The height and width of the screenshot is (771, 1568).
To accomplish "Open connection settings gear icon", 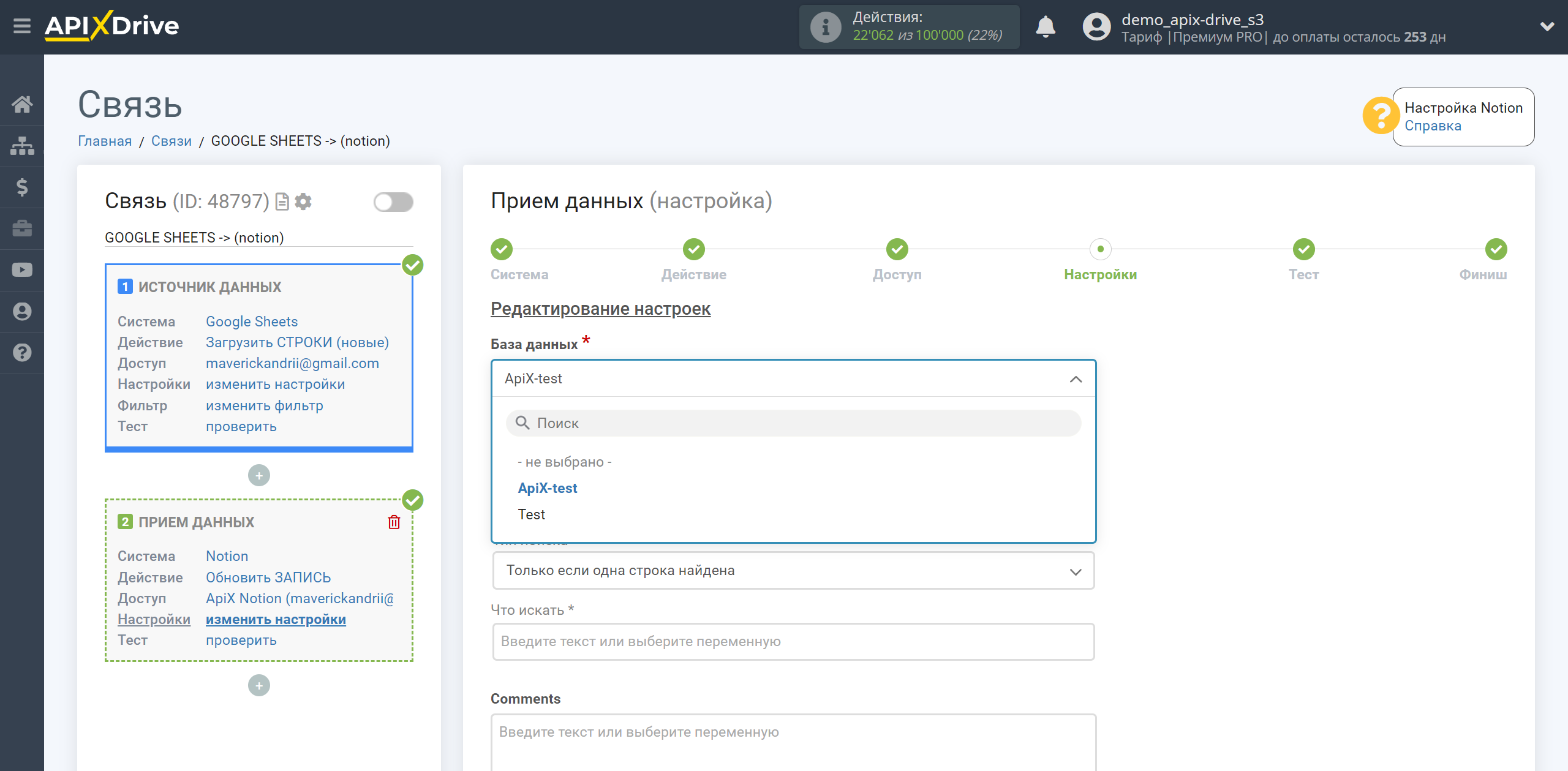I will coord(303,201).
